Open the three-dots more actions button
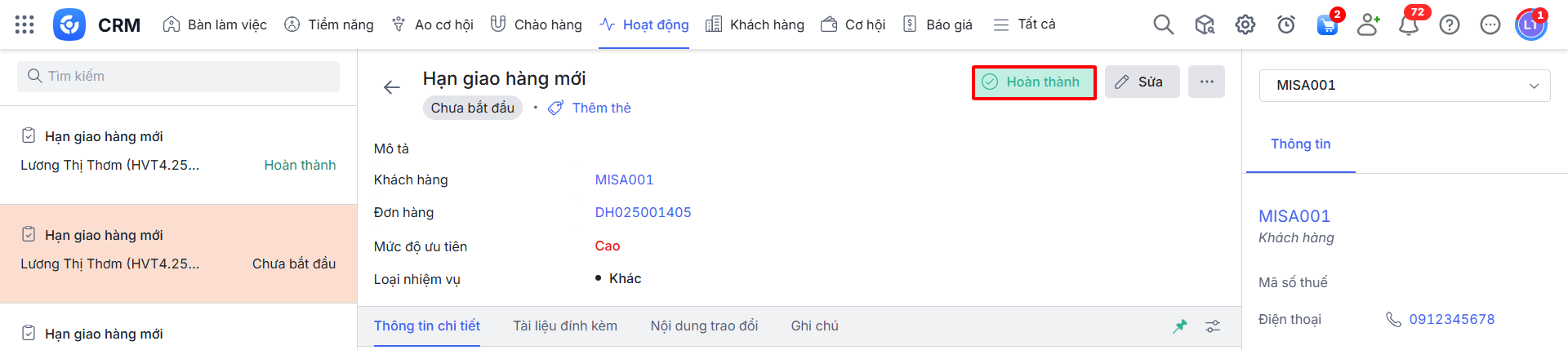This screenshot has height=350, width=1568. click(1206, 82)
